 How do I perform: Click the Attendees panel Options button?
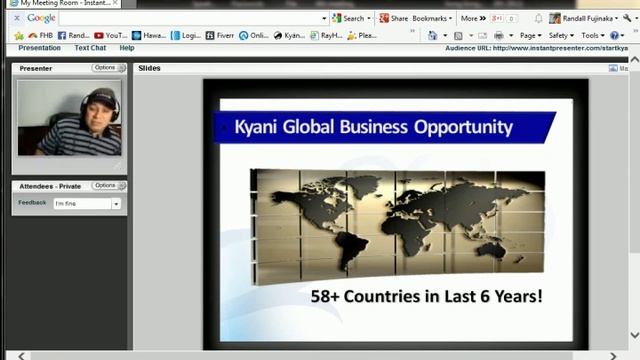coord(108,186)
